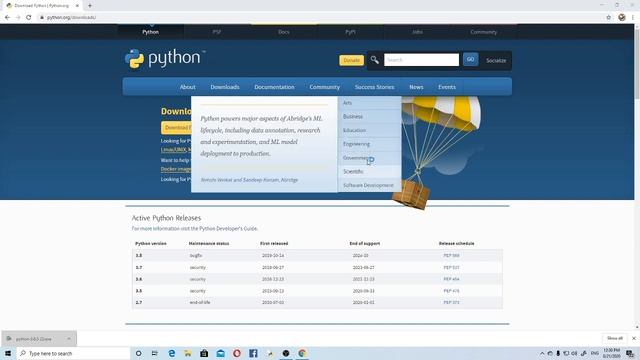Open downloaded python exe file
This screenshot has width=640, height=360.
33,339
